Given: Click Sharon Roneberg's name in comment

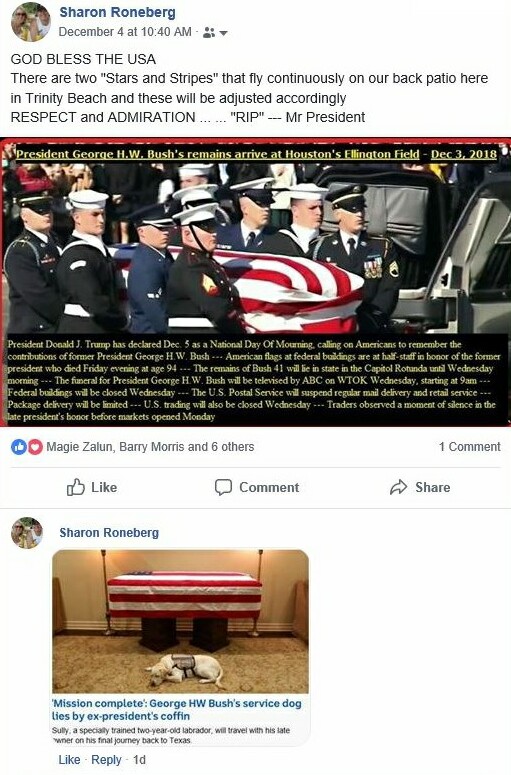Looking at the screenshot, I should coord(109,533).
